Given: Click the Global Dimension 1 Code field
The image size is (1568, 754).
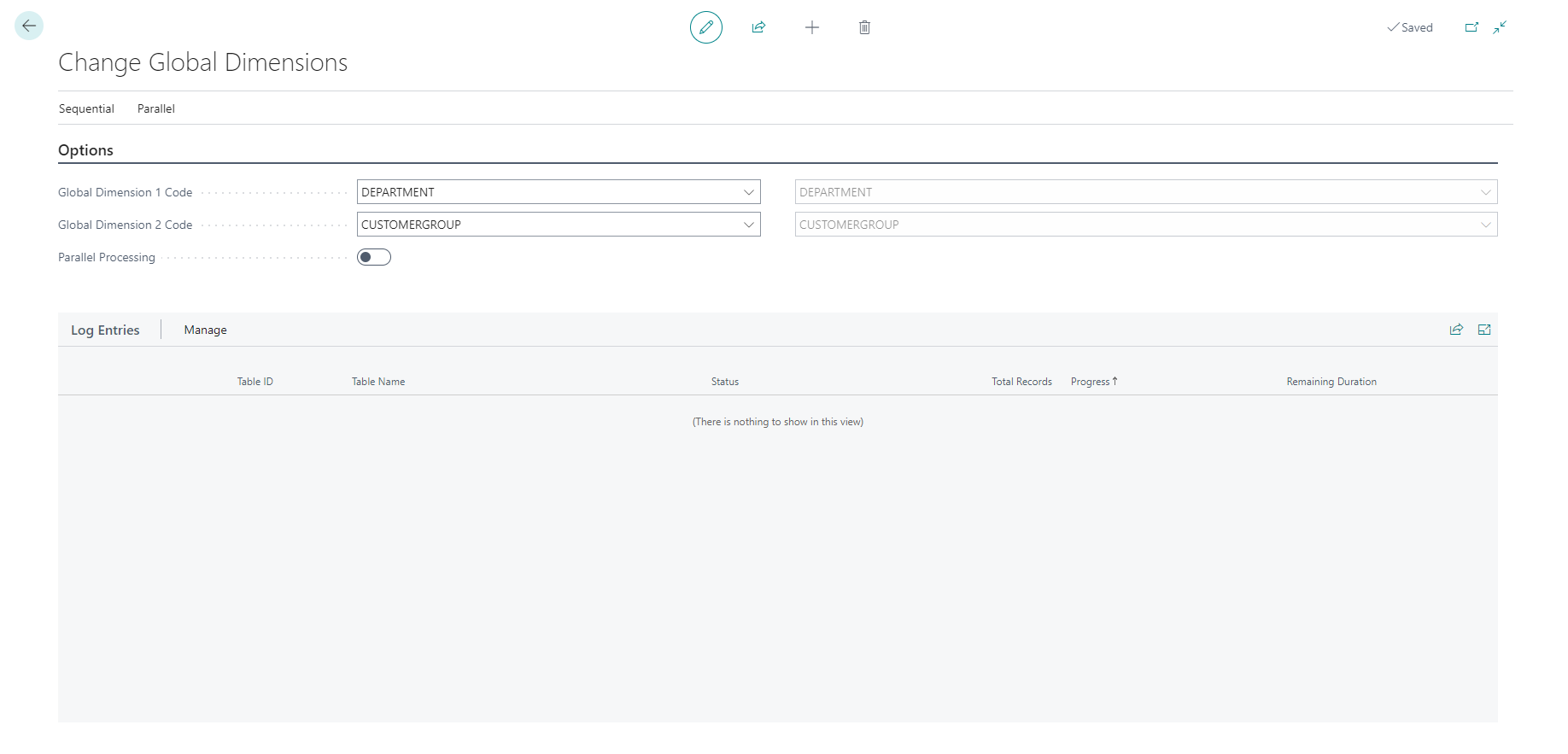Looking at the screenshot, I should [559, 192].
